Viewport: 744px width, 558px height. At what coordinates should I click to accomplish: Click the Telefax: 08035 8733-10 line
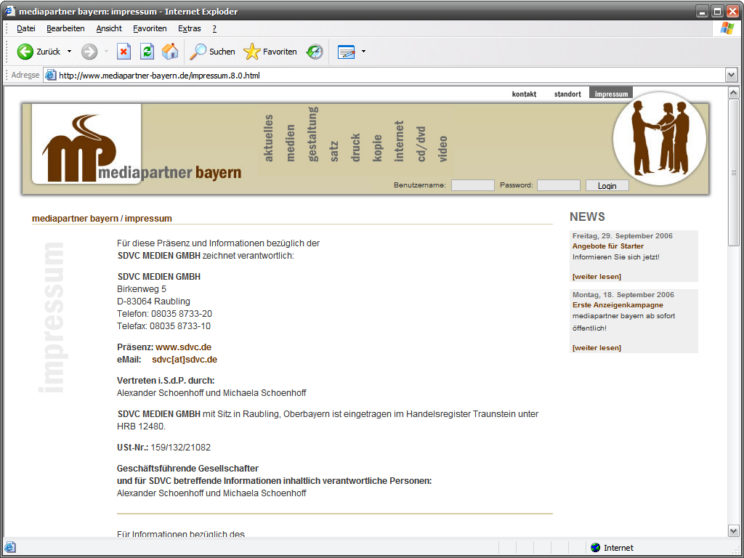coord(164,326)
